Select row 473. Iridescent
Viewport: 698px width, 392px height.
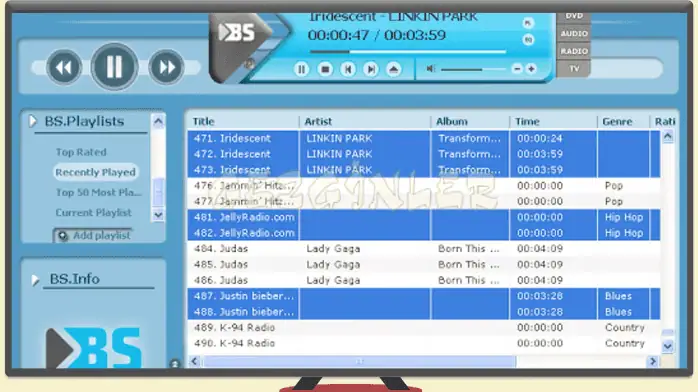[x=423, y=170]
